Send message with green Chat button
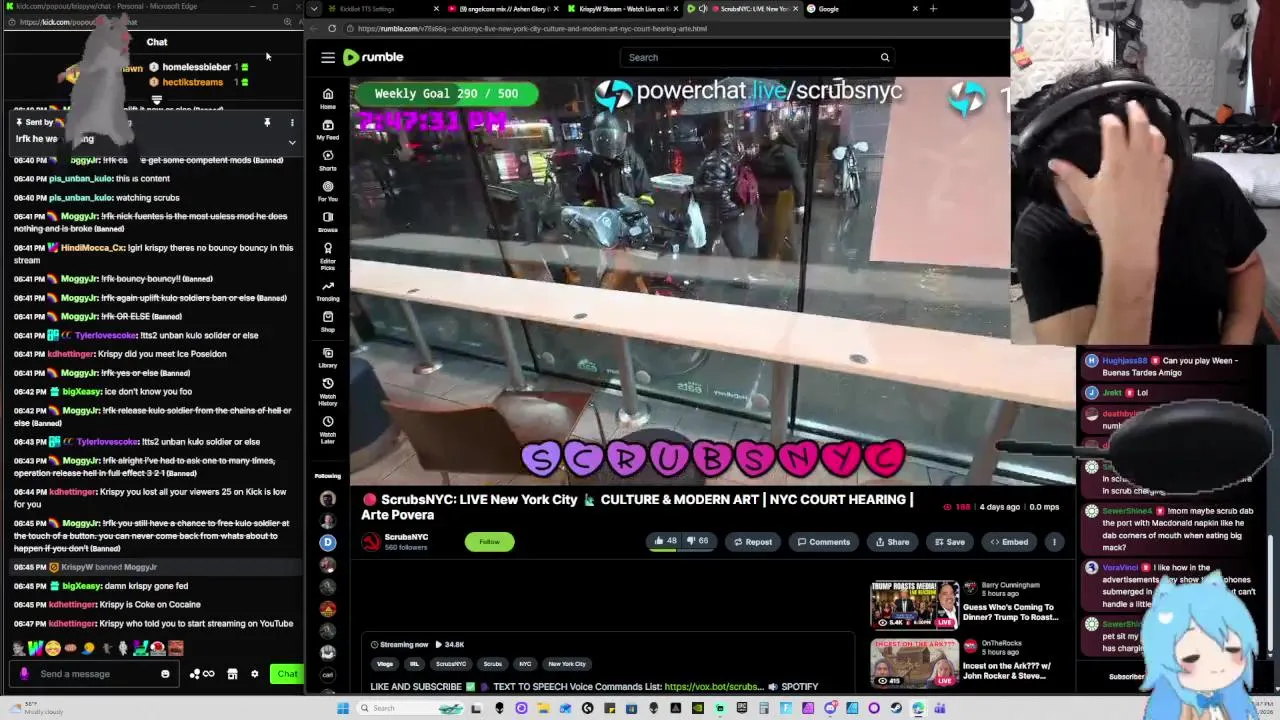The image size is (1280, 720). click(287, 674)
